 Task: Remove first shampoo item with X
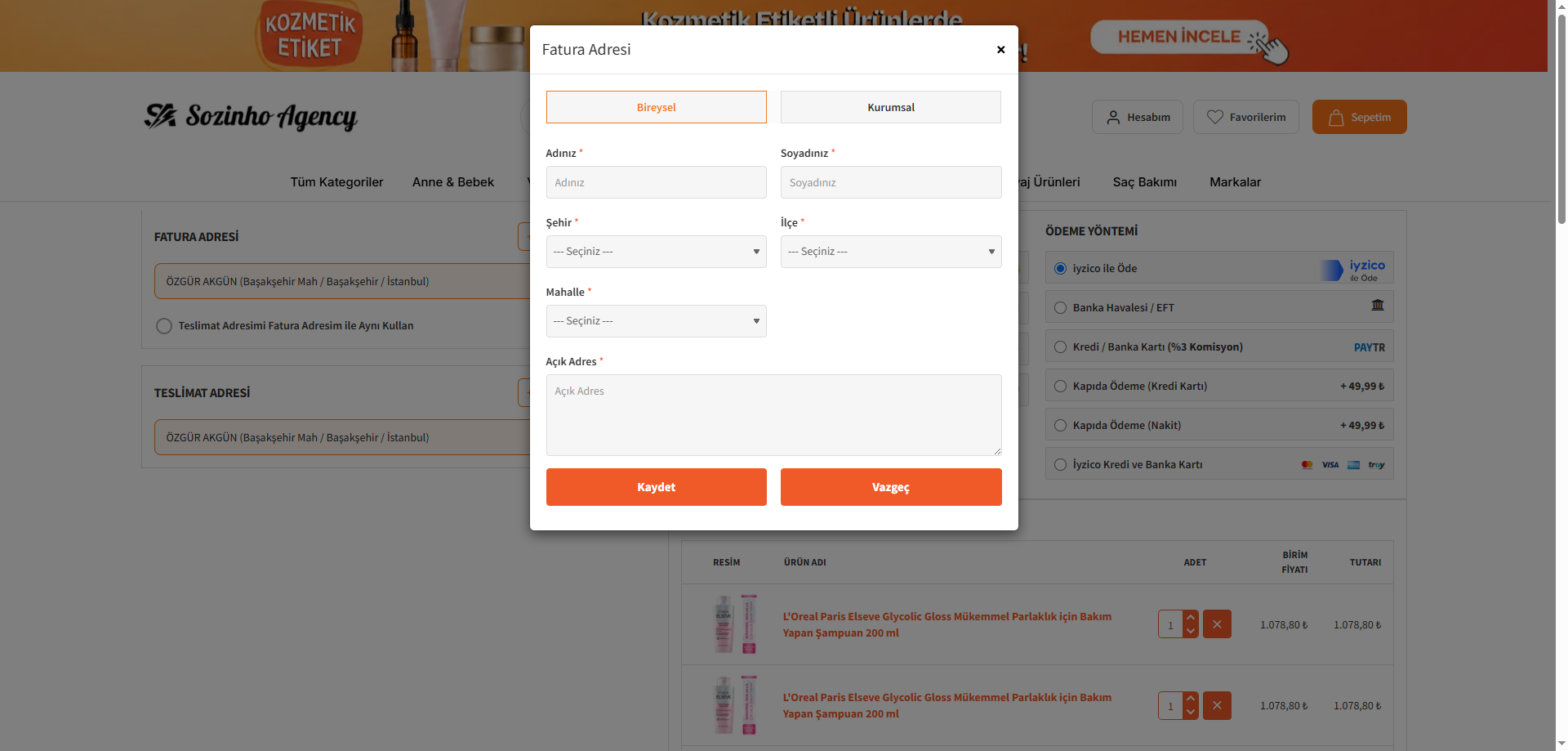pyautogui.click(x=1217, y=624)
